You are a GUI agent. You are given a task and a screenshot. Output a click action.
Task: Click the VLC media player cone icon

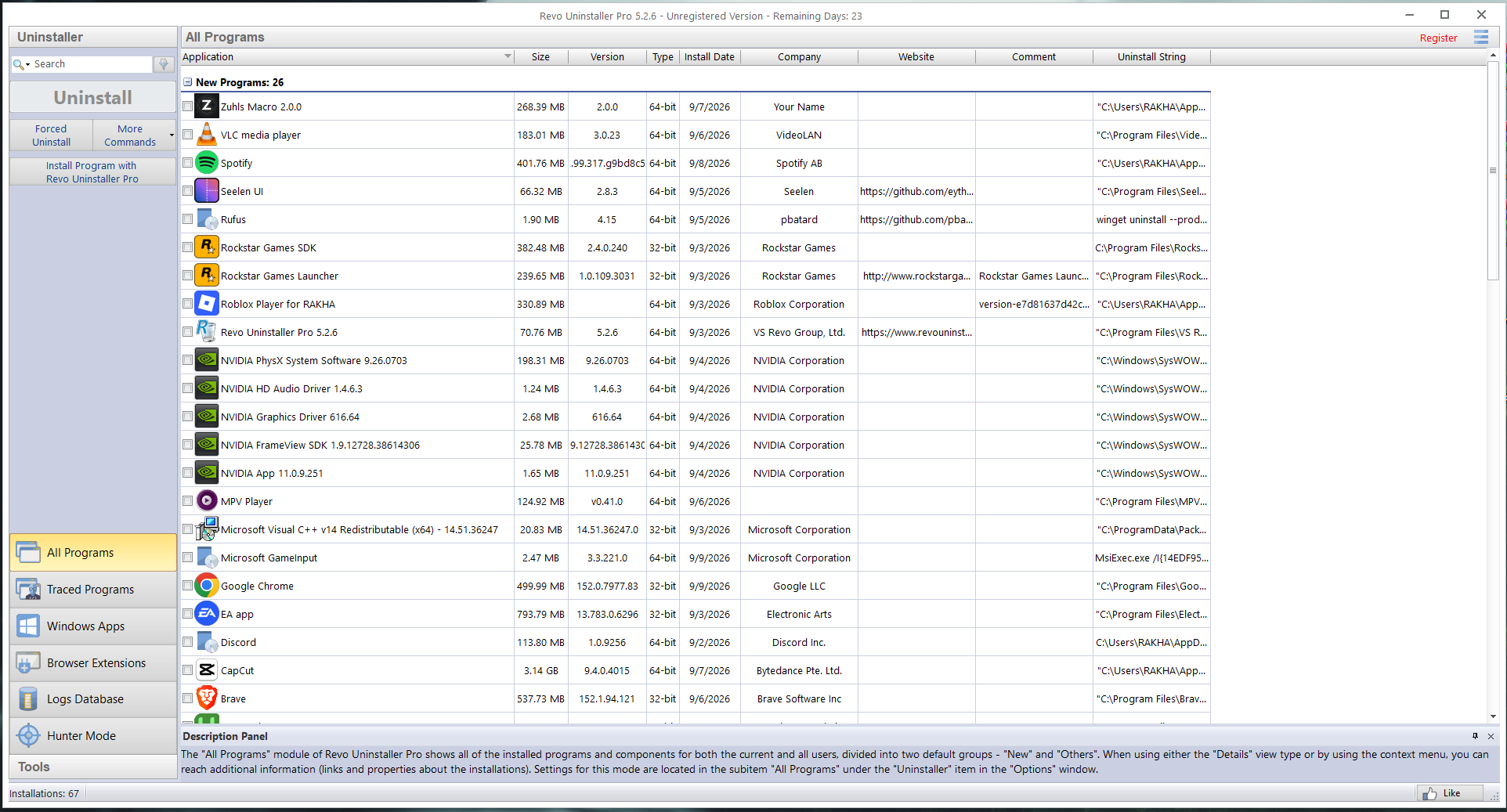[x=207, y=135]
